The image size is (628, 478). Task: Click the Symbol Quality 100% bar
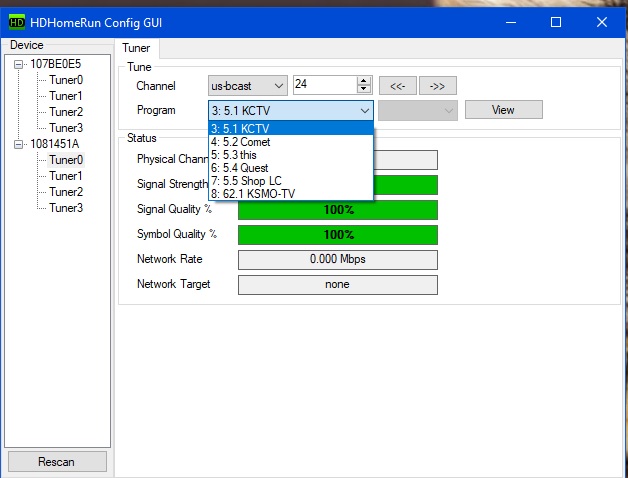tap(338, 235)
